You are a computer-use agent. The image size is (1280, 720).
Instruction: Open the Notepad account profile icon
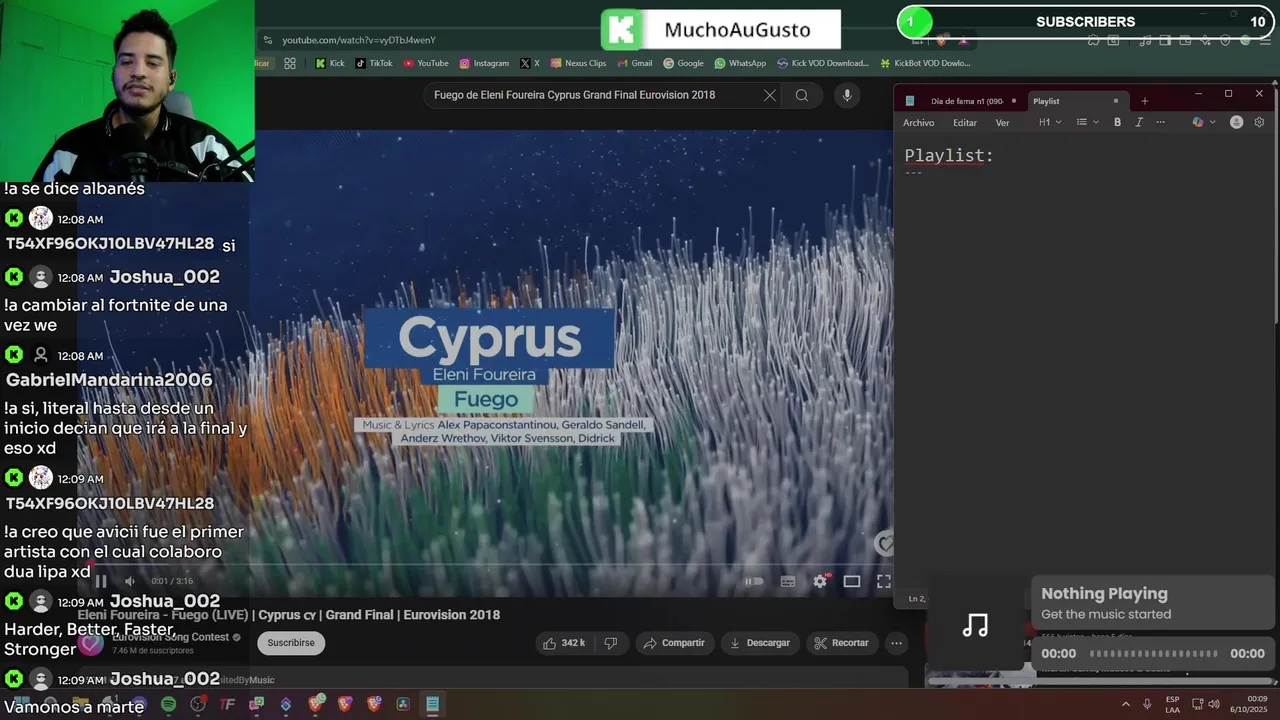click(x=1236, y=122)
